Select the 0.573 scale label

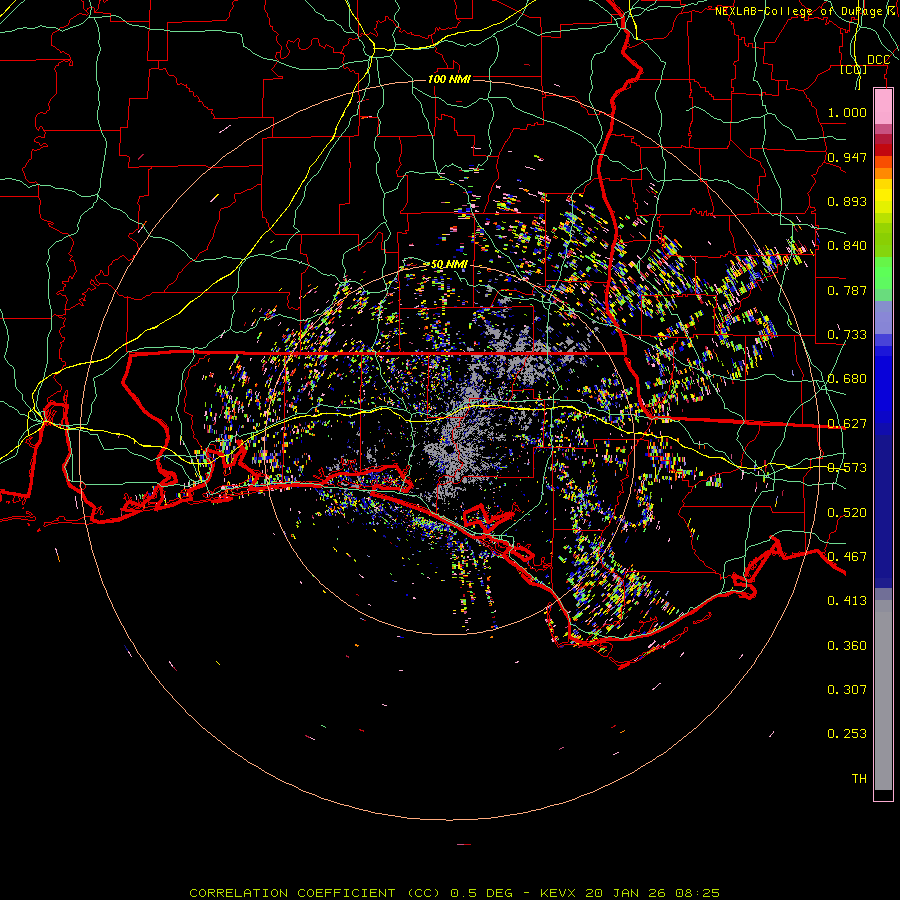847,468
